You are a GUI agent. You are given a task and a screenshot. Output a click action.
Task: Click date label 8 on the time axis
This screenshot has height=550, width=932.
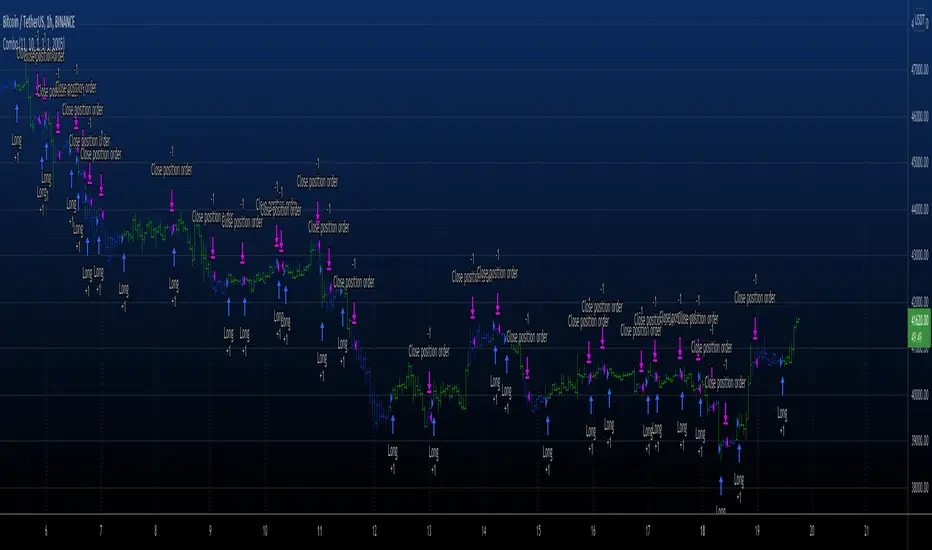click(x=155, y=530)
